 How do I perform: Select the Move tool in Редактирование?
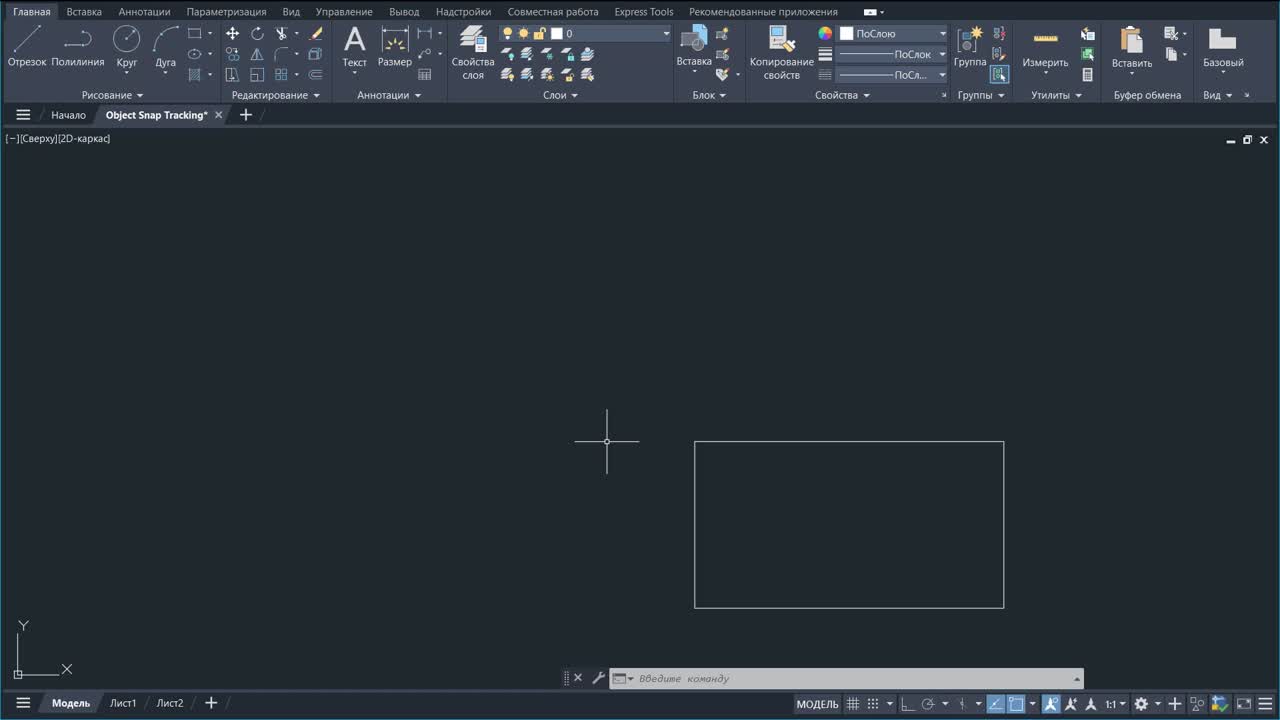click(232, 34)
